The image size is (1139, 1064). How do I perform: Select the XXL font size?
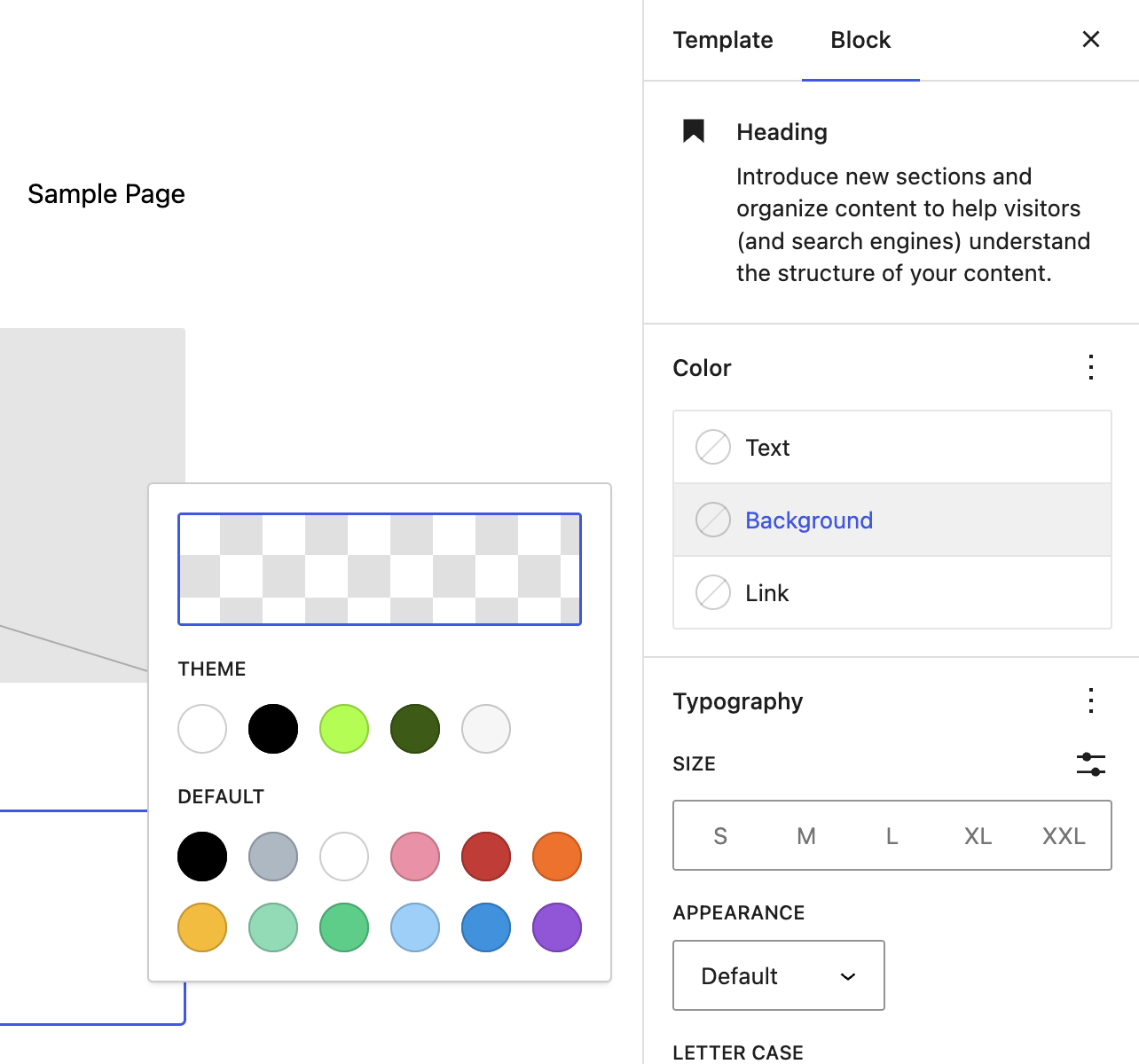(1063, 835)
